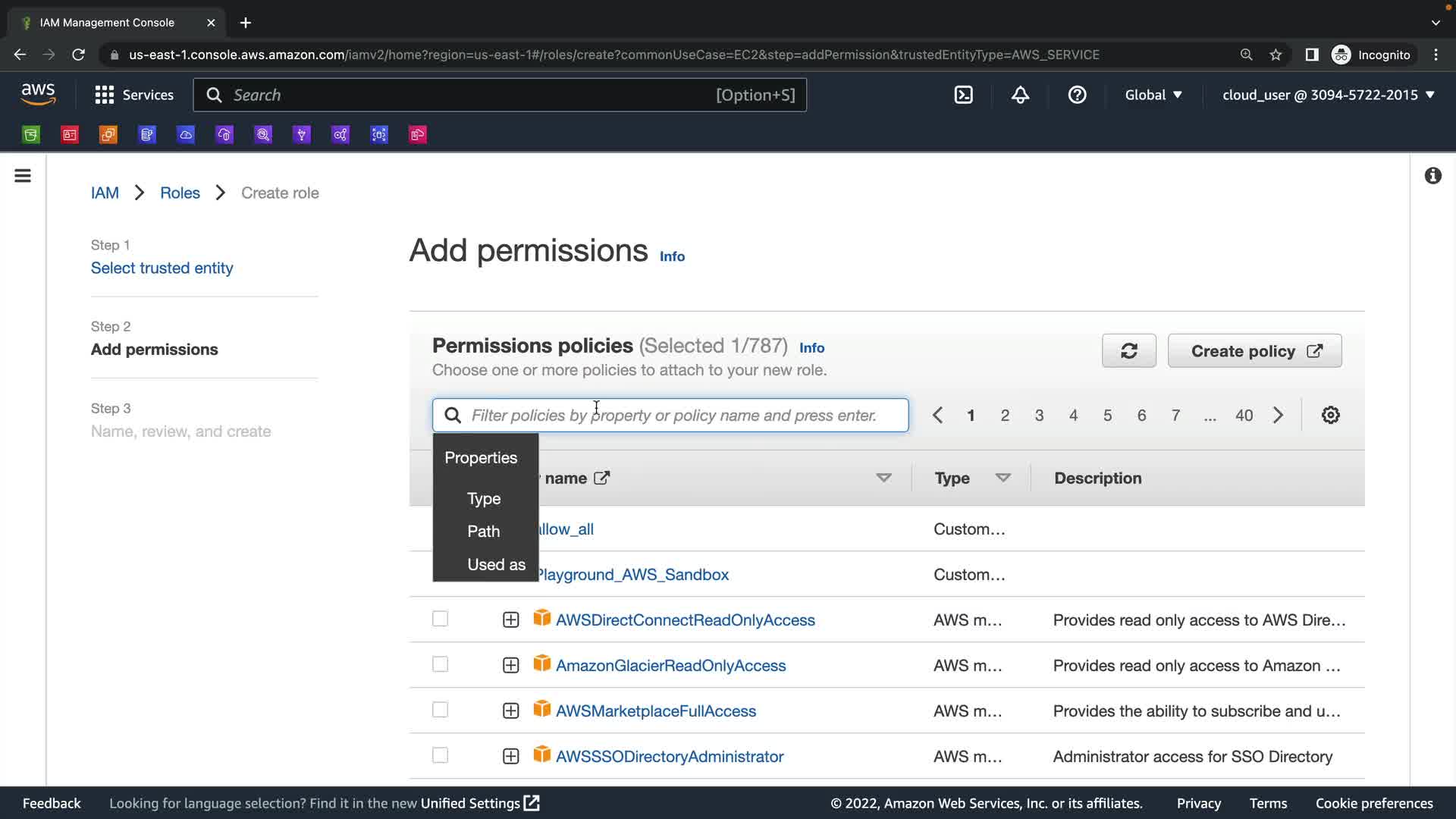Tick the AWSMarketplaceFullAccess checkbox

click(440, 711)
